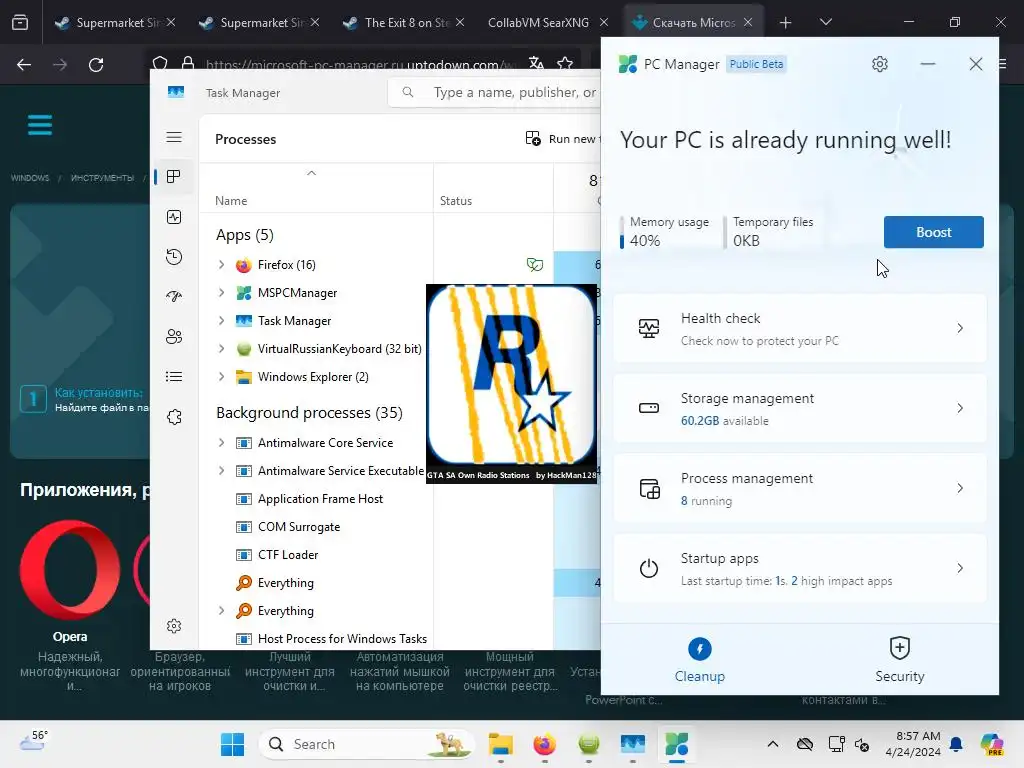Open Details list icon in Task Manager
This screenshot has width=1024, height=768.
point(174,377)
